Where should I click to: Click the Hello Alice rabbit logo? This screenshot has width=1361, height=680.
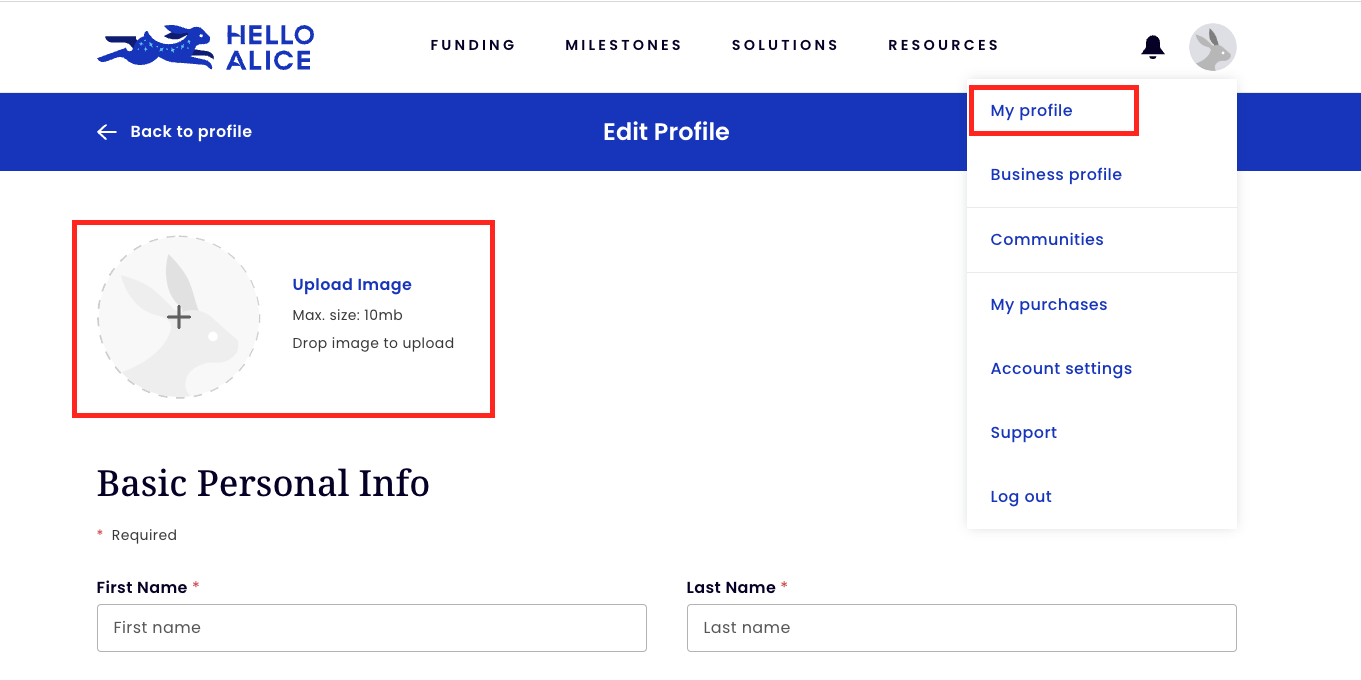pos(205,47)
